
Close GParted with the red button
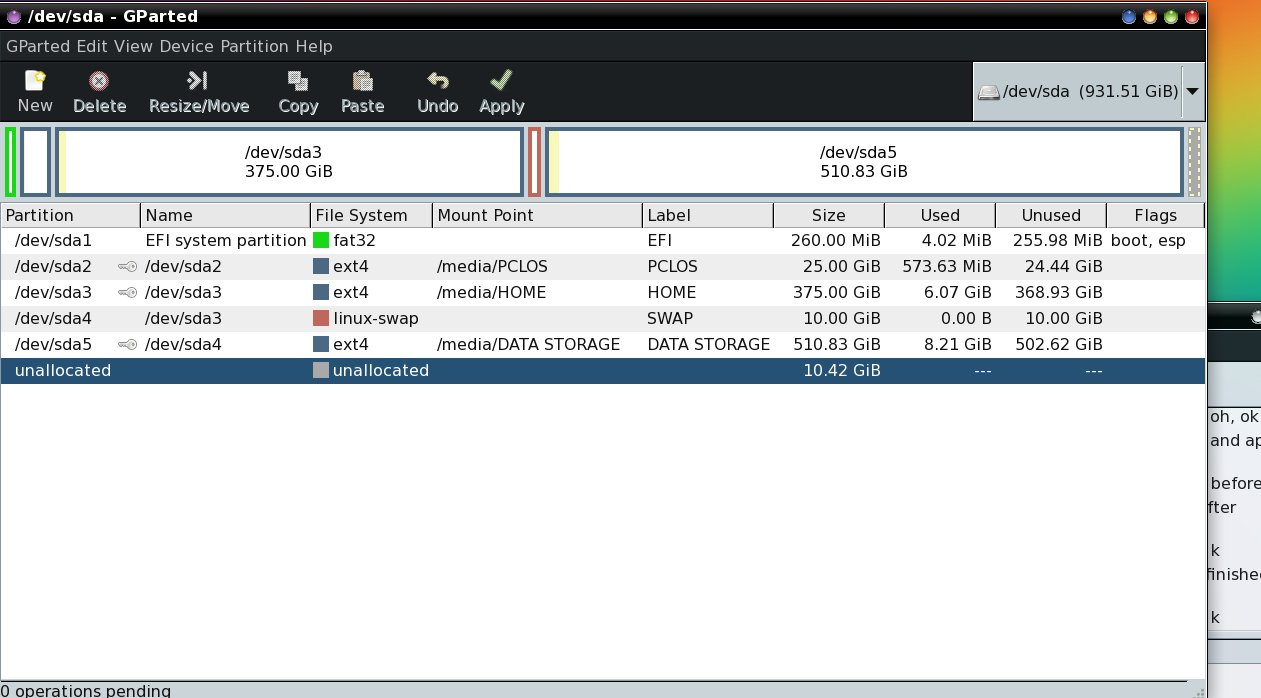click(1192, 17)
